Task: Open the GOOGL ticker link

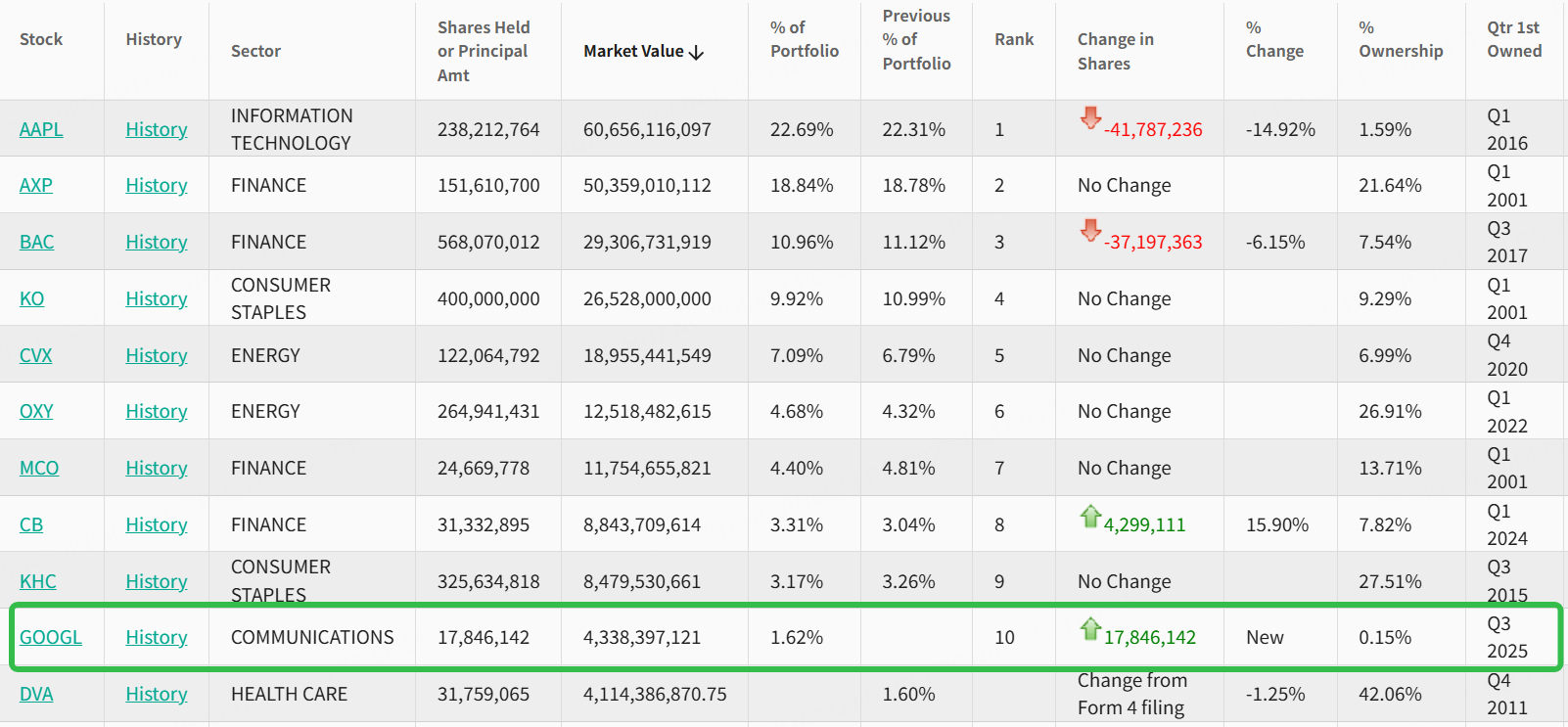Action: tap(51, 637)
